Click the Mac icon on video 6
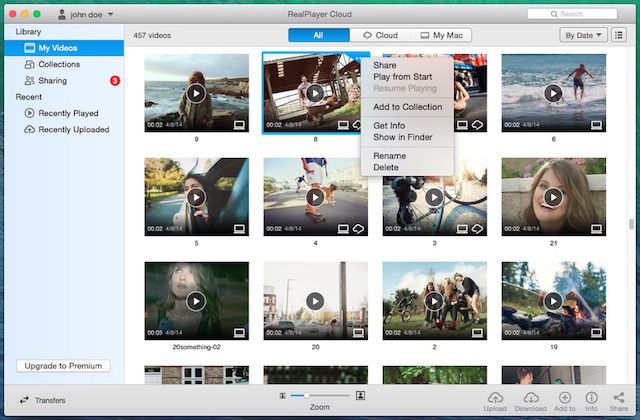640x420 pixels. pos(596,125)
